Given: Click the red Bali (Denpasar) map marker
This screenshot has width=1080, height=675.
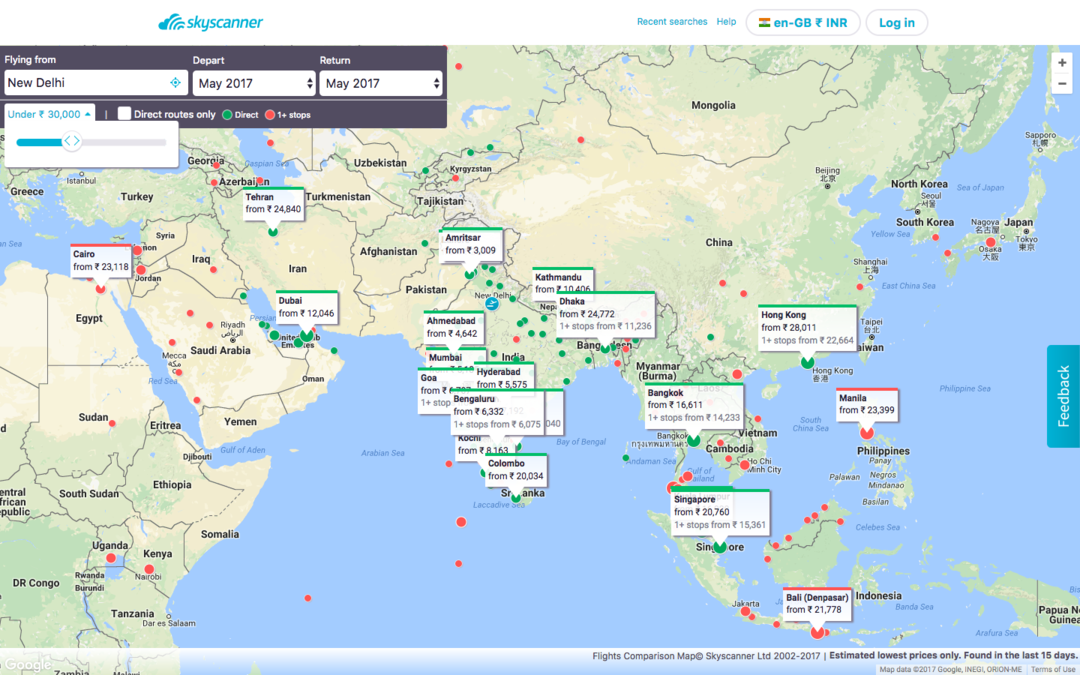Looking at the screenshot, I should point(817,630).
